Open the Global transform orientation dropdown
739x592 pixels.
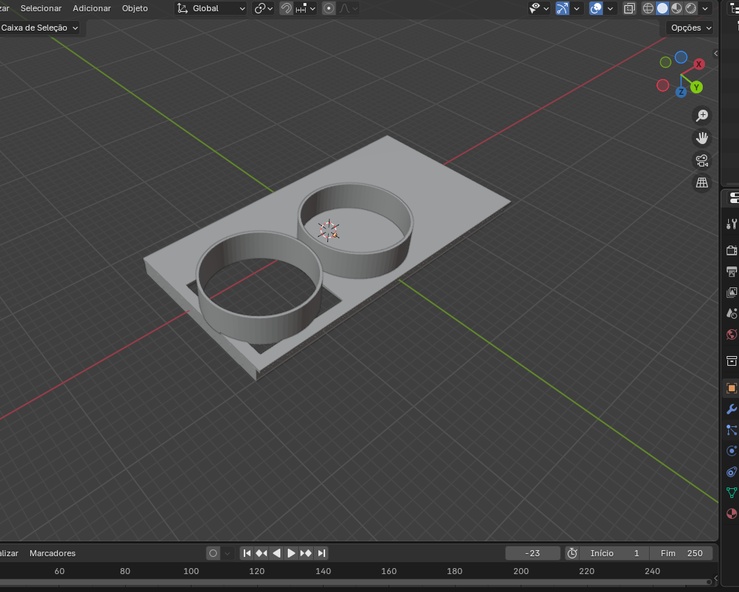[211, 8]
